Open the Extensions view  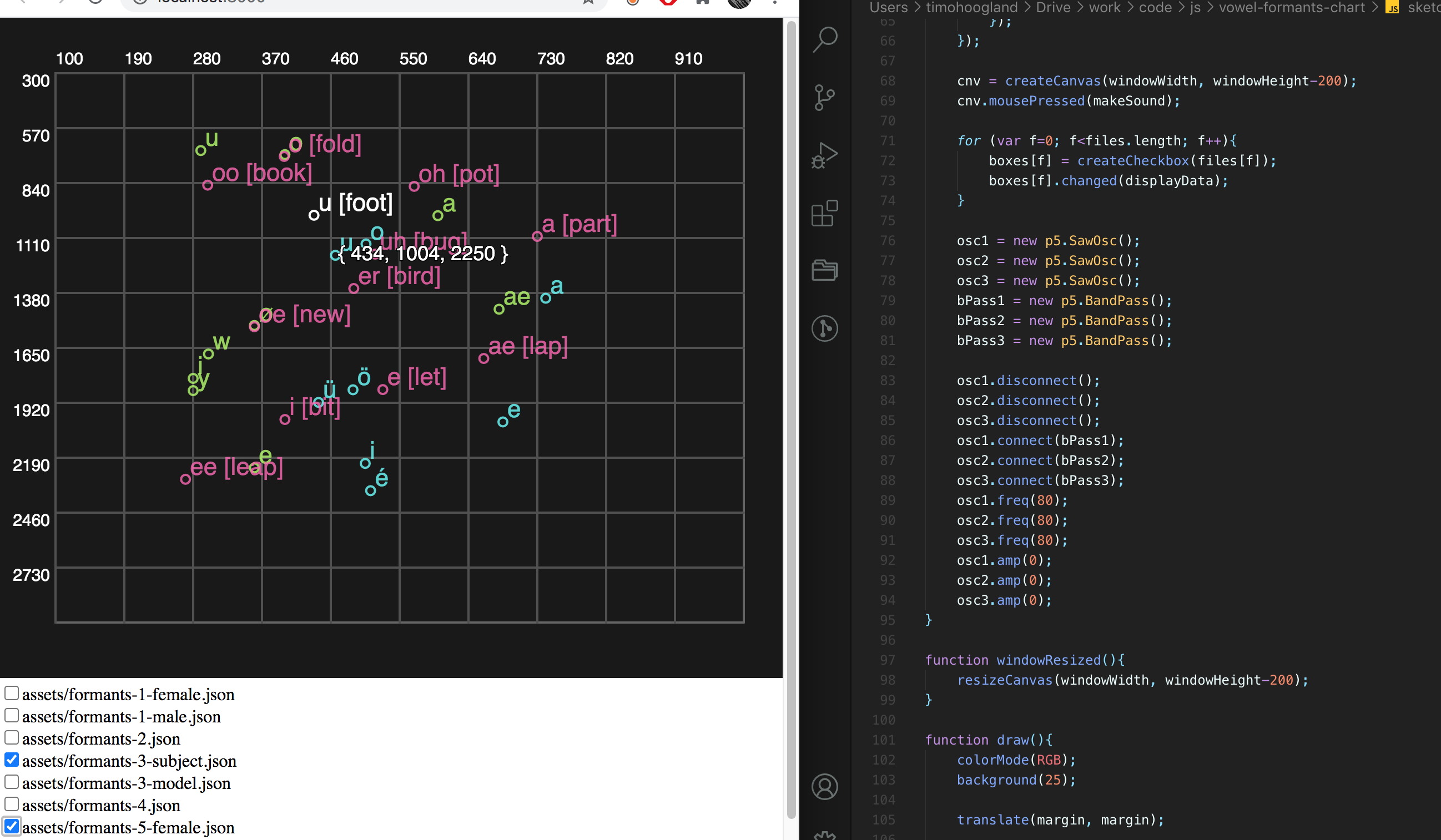click(824, 214)
